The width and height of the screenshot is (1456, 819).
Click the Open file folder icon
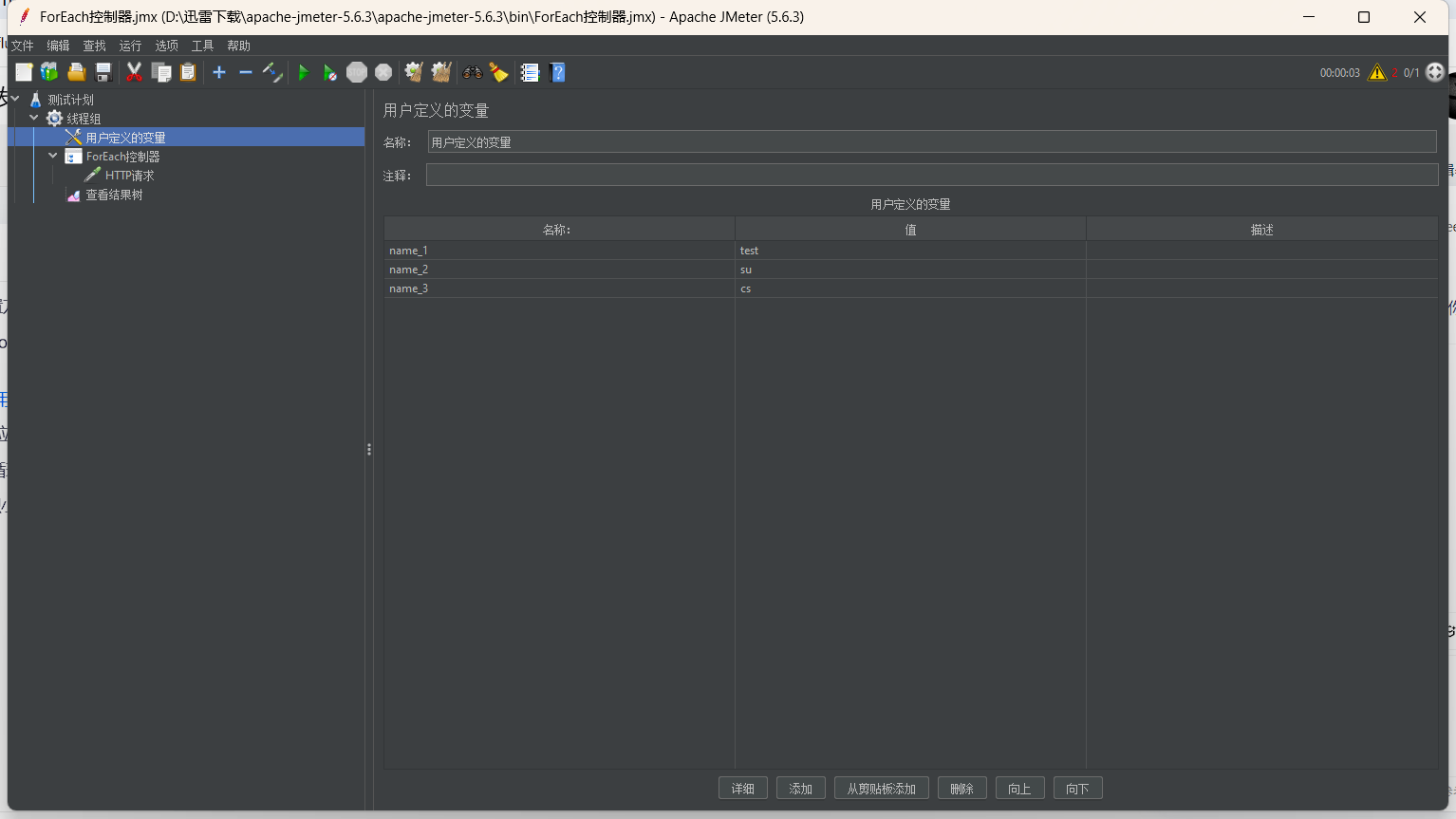(77, 72)
